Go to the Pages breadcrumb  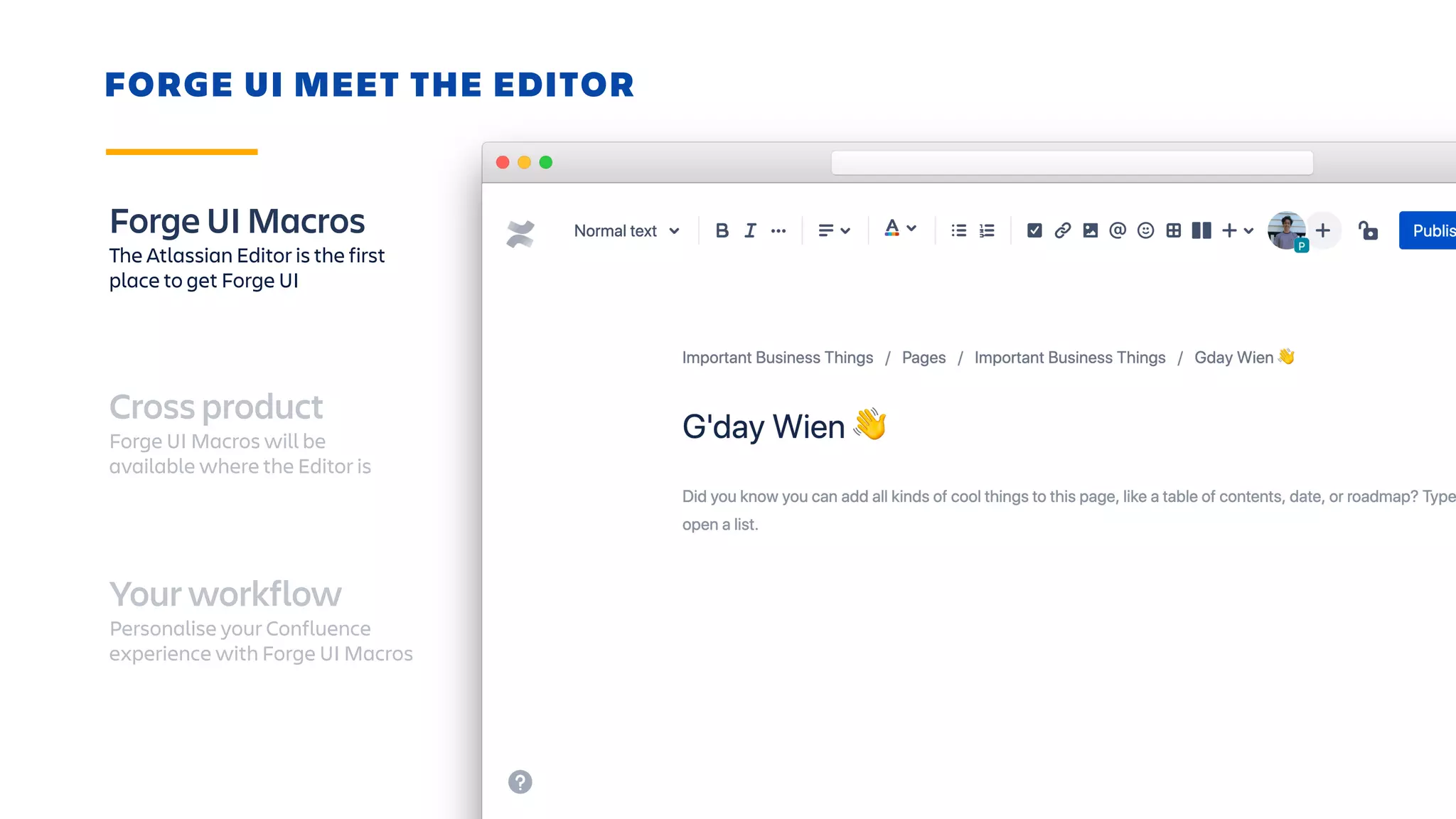924,358
